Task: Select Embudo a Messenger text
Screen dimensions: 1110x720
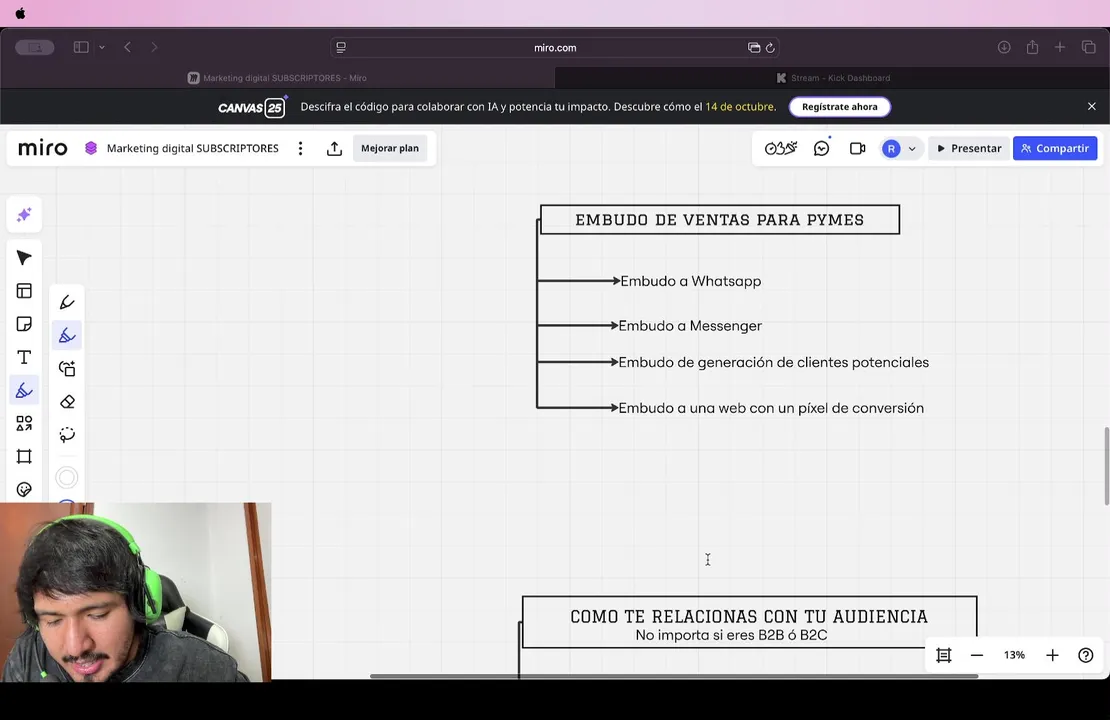Action: pyautogui.click(x=690, y=326)
